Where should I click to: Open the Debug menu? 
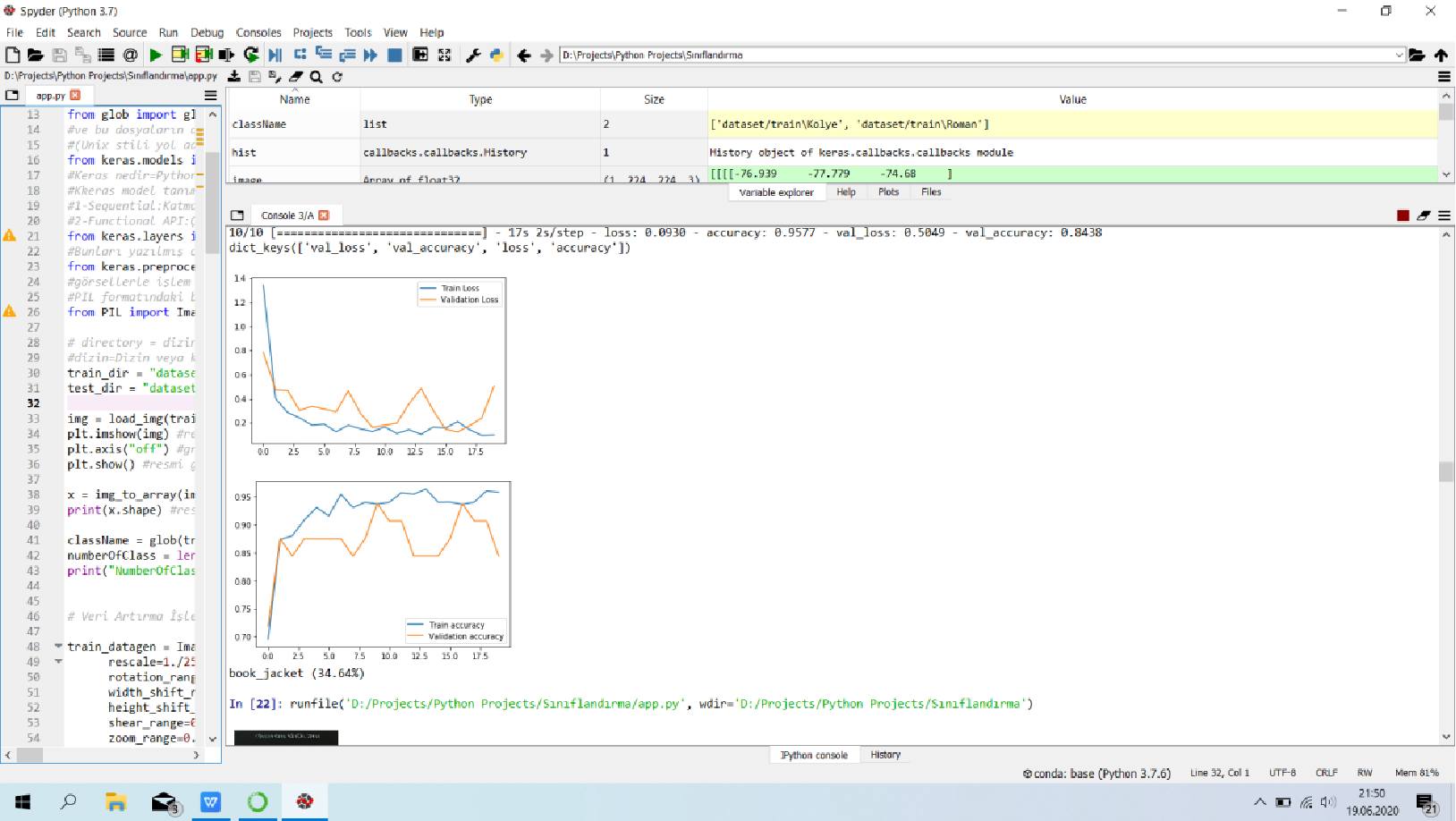[x=207, y=32]
